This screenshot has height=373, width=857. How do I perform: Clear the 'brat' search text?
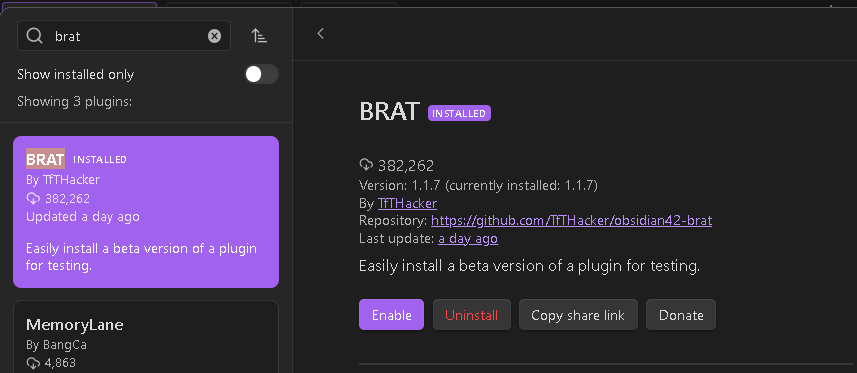pos(214,36)
